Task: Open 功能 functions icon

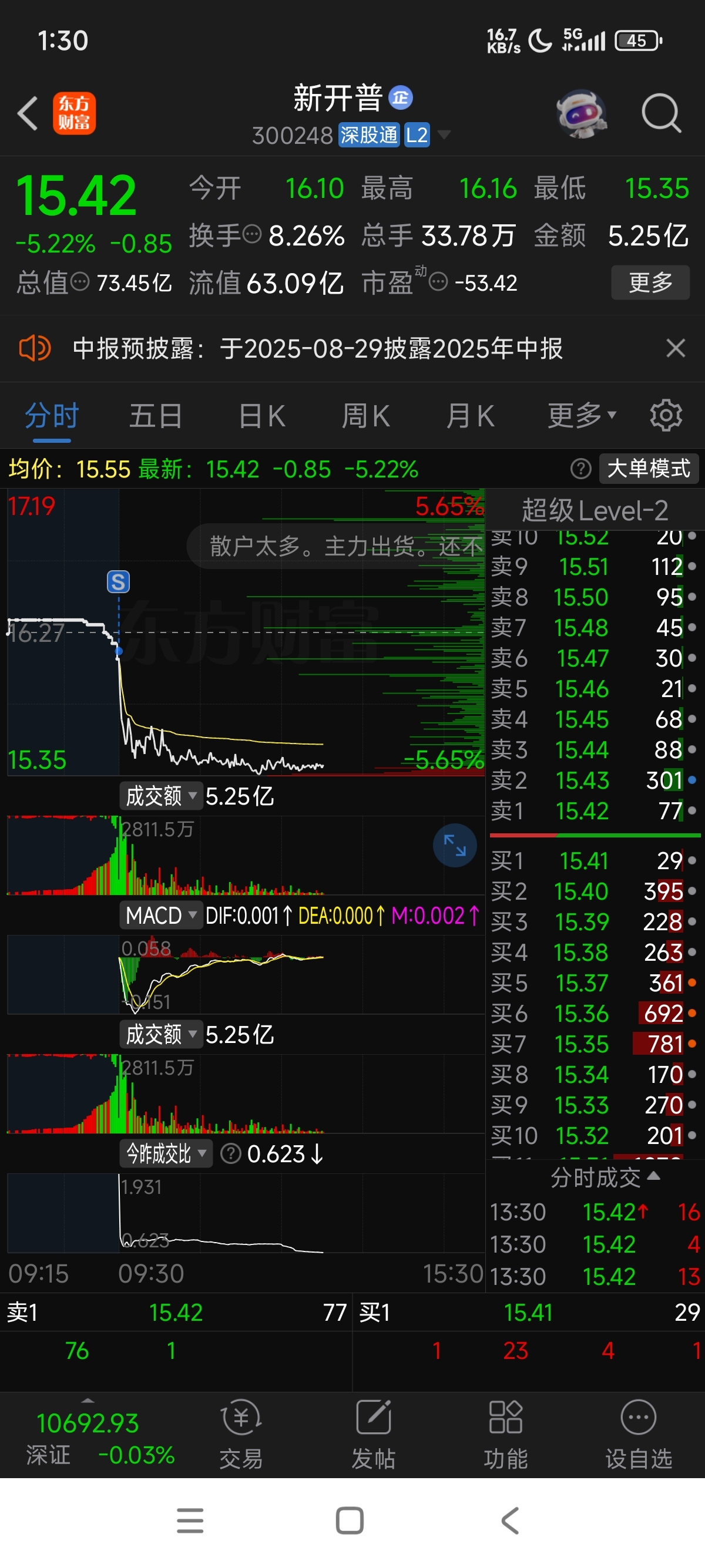Action: coord(505,1434)
